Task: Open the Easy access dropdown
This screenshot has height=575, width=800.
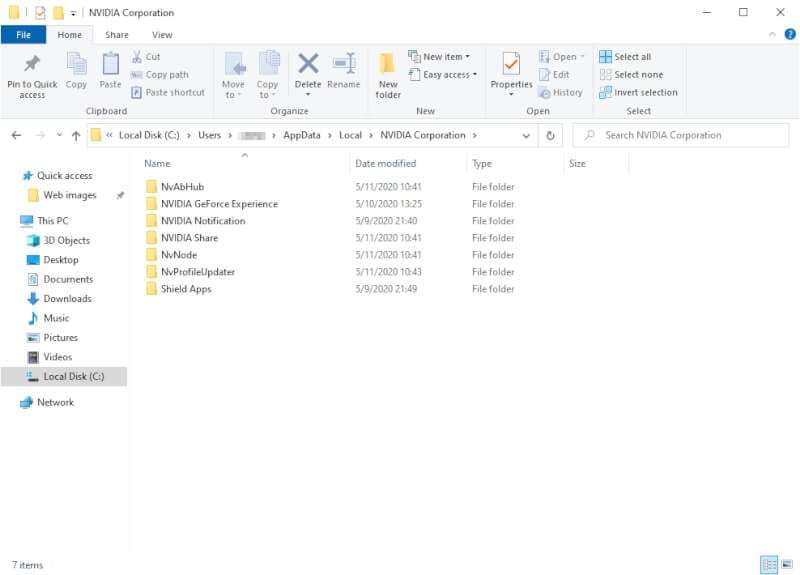Action: (x=443, y=74)
